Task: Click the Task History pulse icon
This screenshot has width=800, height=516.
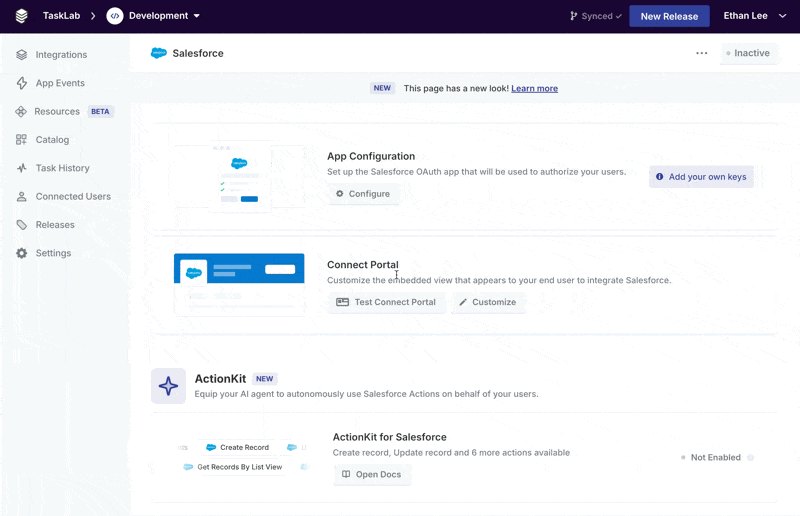Action: click(21, 168)
